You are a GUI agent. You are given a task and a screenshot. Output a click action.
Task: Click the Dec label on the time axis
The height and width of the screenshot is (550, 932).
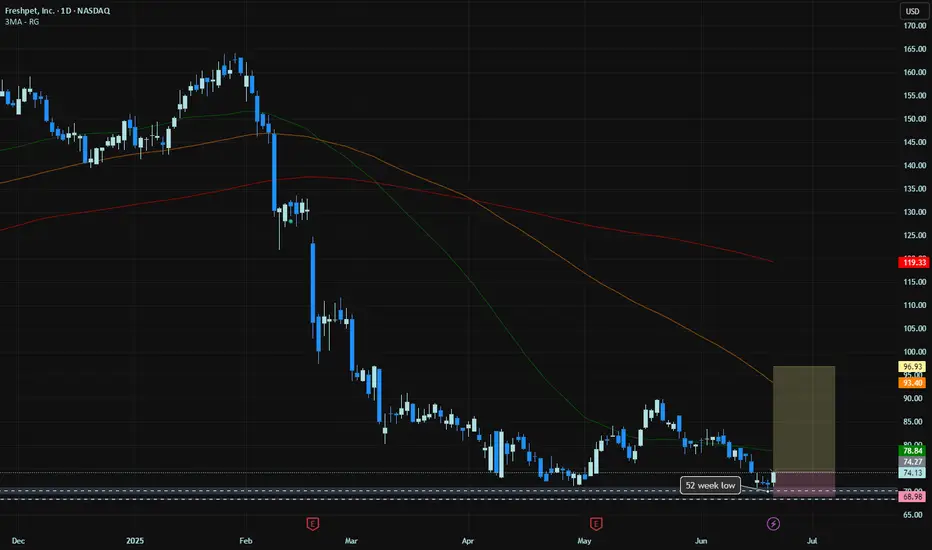coord(18,541)
